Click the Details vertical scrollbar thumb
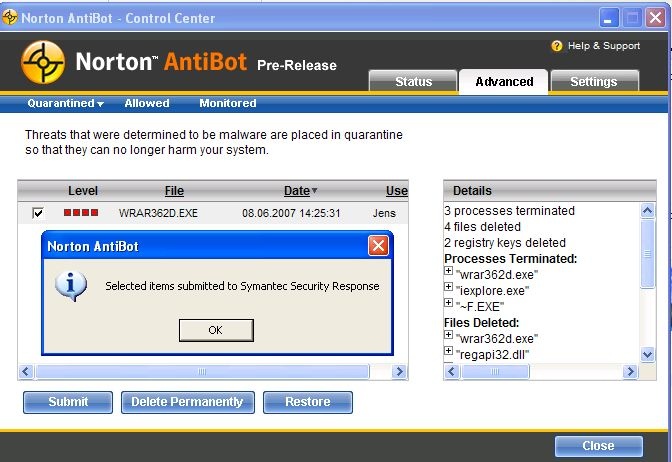Viewport: 672px width, 462px height. (x=648, y=254)
